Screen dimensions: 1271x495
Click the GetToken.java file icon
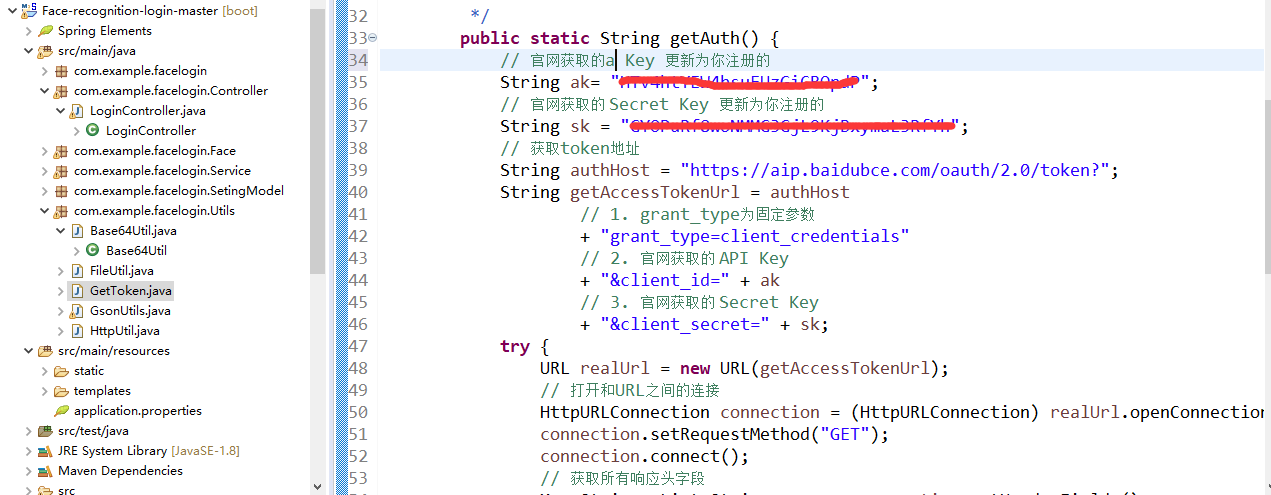point(78,291)
